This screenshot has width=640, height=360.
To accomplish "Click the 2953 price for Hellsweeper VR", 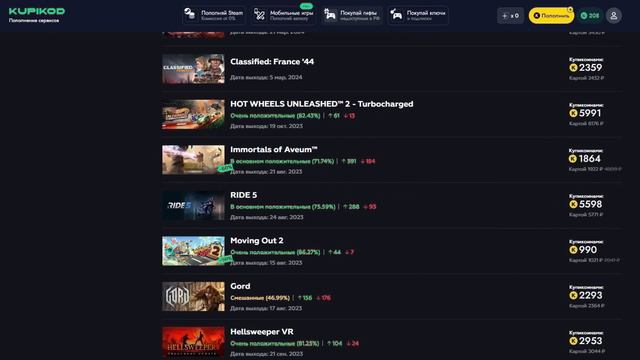I will point(590,341).
